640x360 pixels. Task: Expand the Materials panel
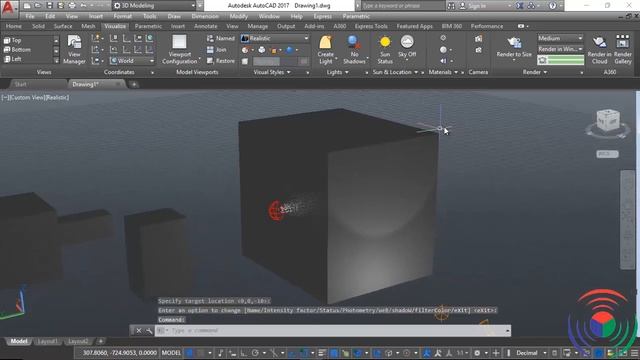(x=443, y=72)
